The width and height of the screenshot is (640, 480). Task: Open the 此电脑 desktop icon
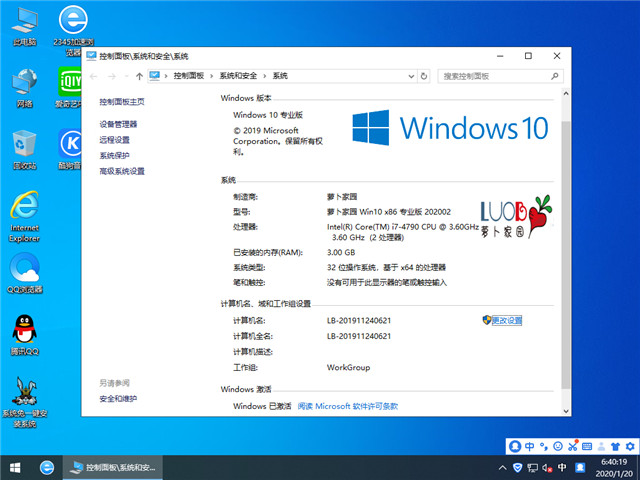coord(24,27)
